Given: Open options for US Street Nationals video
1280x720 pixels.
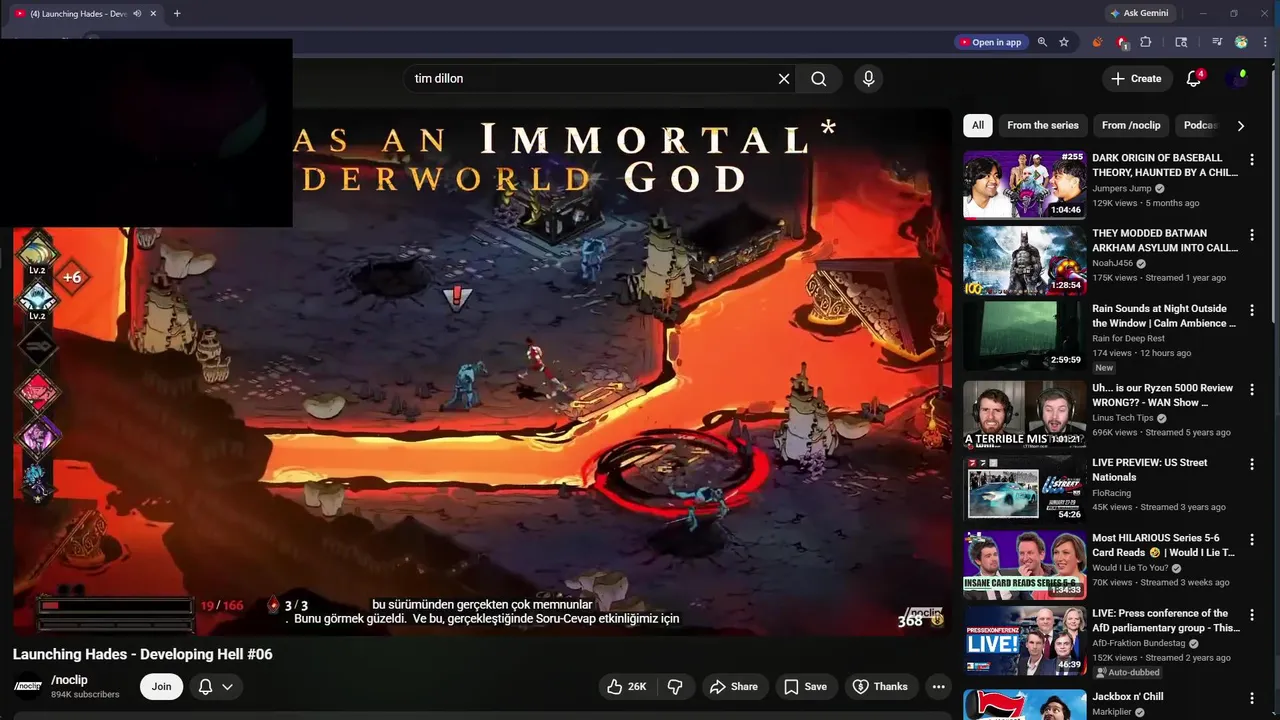Looking at the screenshot, I should tap(1251, 464).
